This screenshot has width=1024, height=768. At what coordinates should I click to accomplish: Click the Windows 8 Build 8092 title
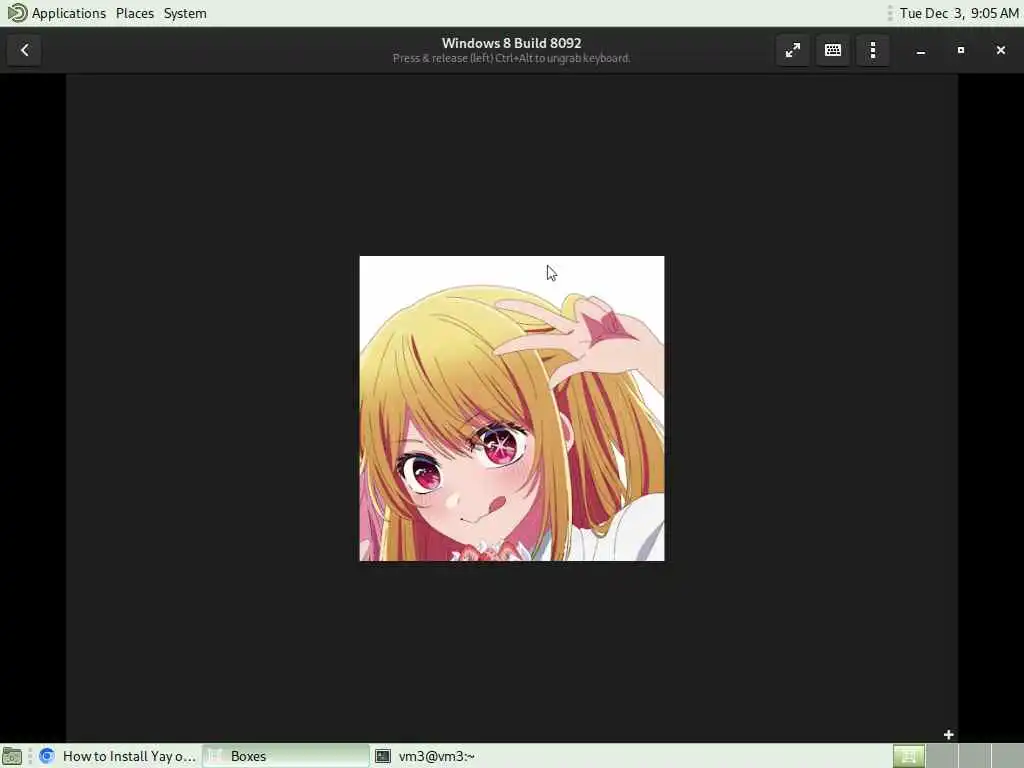pos(511,43)
